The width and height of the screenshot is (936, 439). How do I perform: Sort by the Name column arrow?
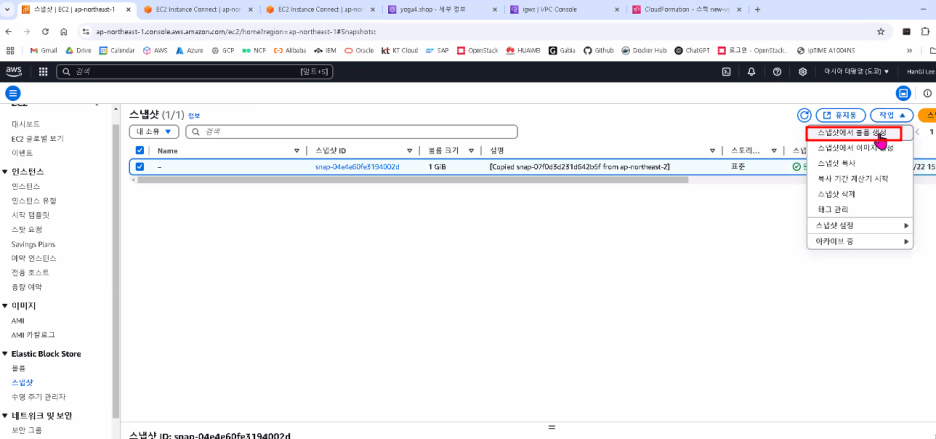pyautogui.click(x=297, y=151)
